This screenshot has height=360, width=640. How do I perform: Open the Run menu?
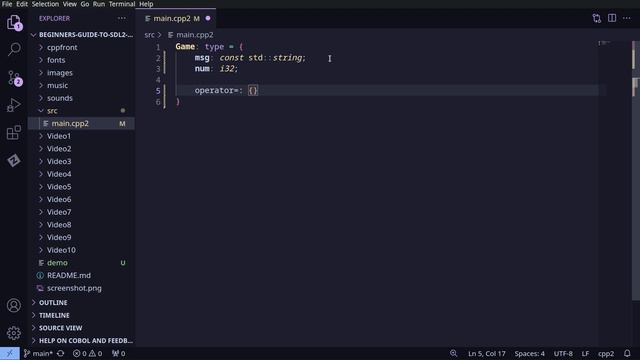(99, 4)
